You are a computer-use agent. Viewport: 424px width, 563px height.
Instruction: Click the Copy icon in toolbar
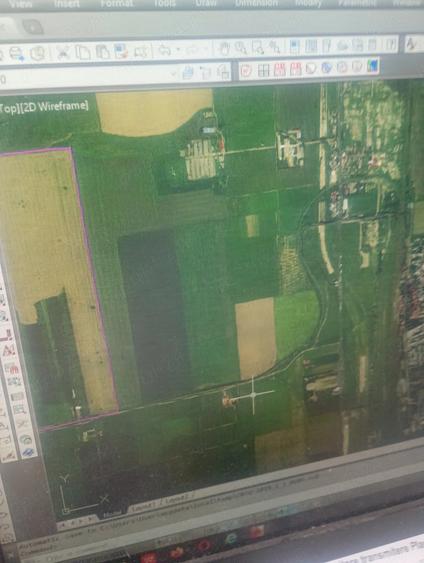pyautogui.click(x=83, y=52)
